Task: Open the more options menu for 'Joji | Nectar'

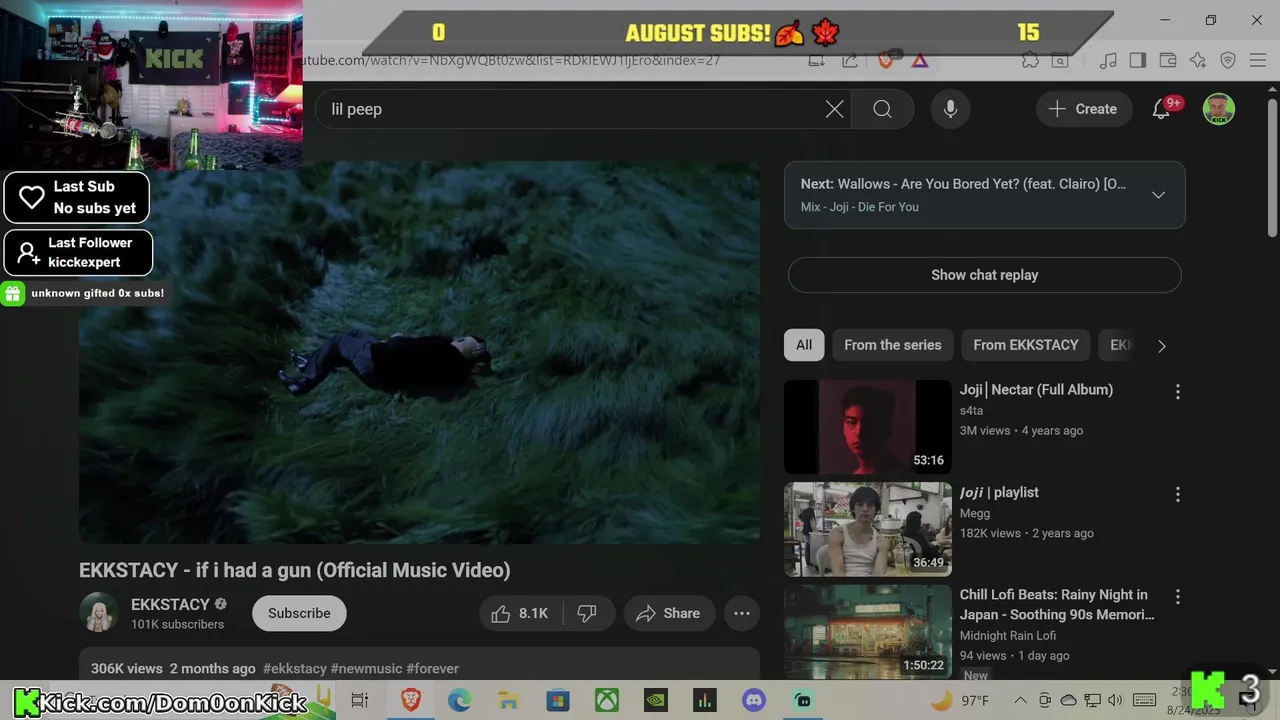Action: pos(1177,392)
